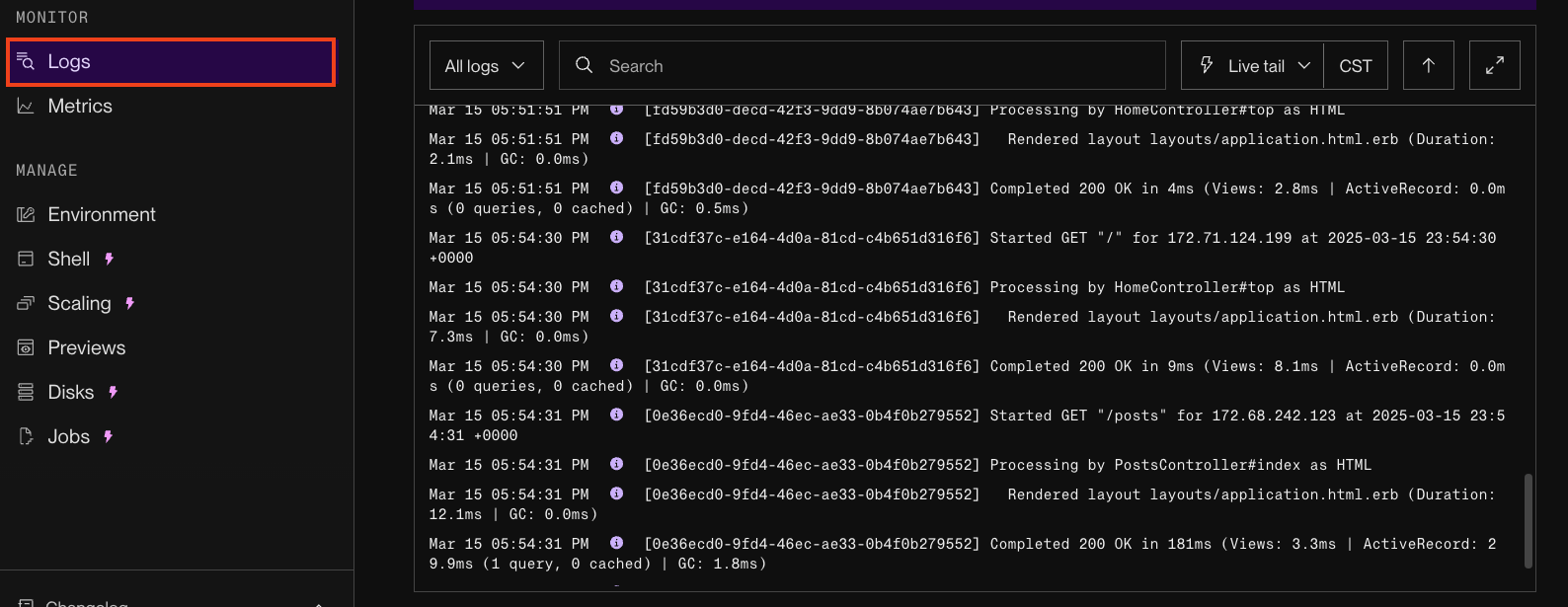Click the Environment edit icon
Image resolution: width=1568 pixels, height=607 pixels.
pos(26,214)
